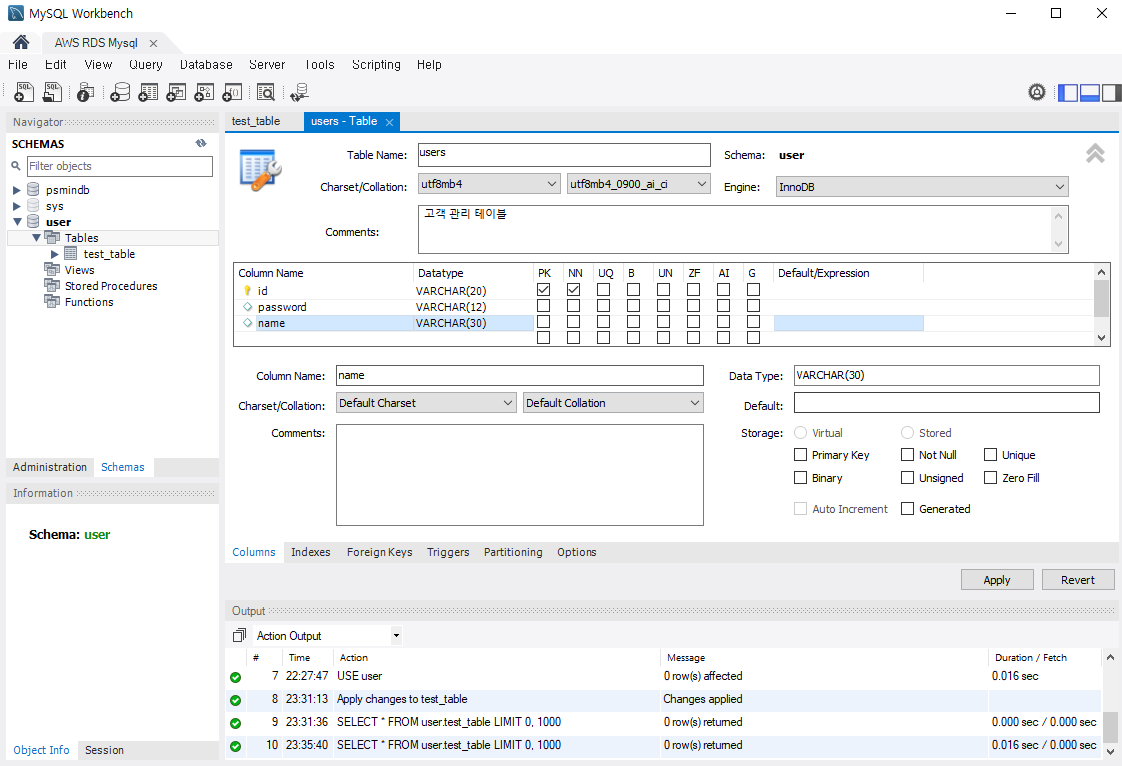Switch to the Administration navigator tab

[49, 467]
